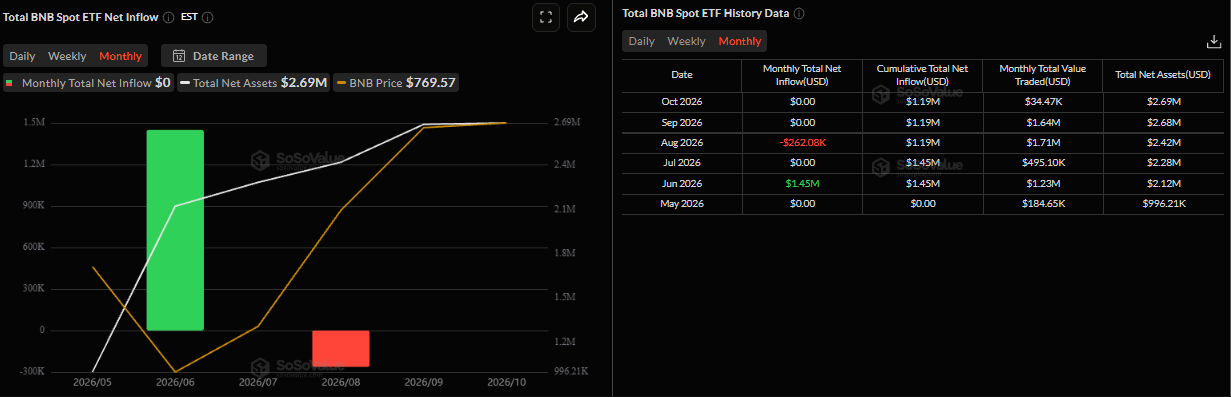
Task: Click the May 2026 date cell
Action: (682, 204)
